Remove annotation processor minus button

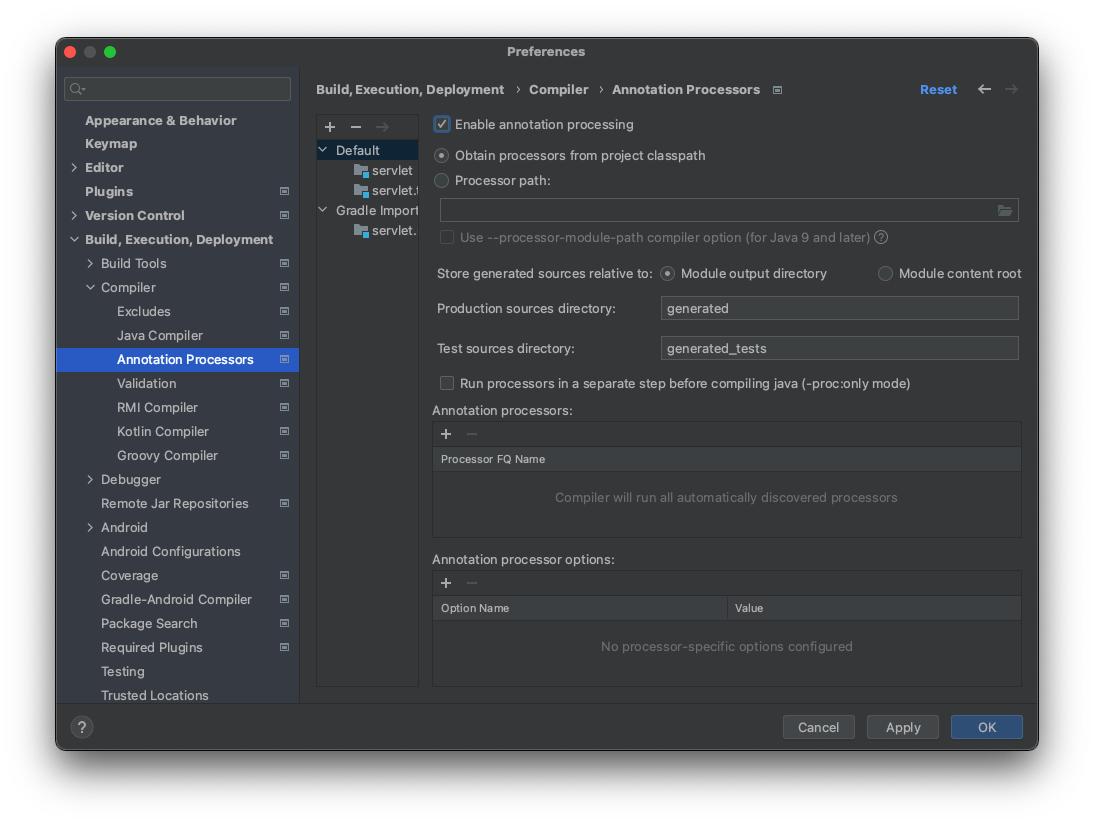coord(472,434)
